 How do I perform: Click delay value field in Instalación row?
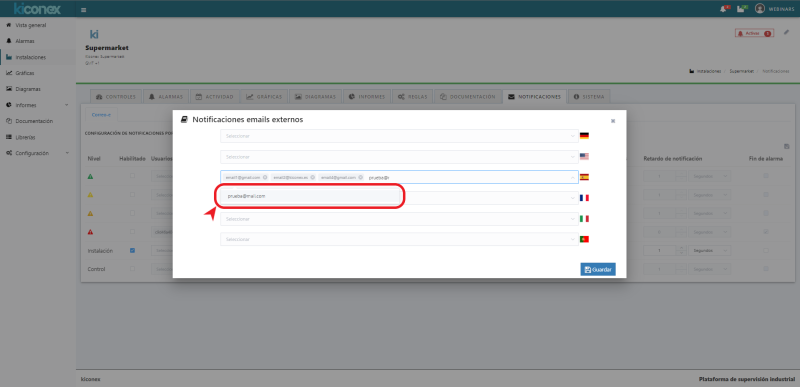click(660, 251)
